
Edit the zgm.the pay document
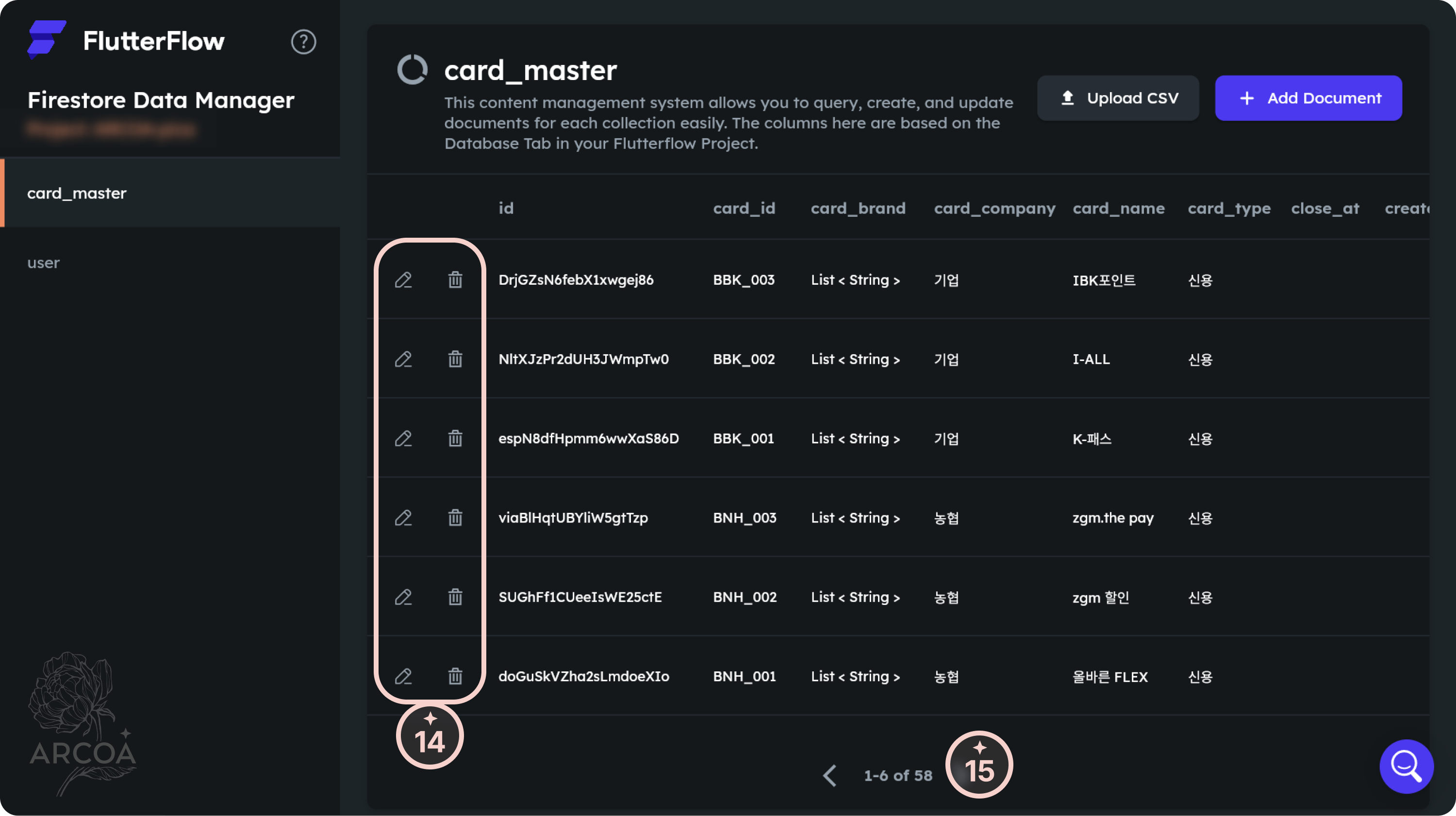coord(403,518)
